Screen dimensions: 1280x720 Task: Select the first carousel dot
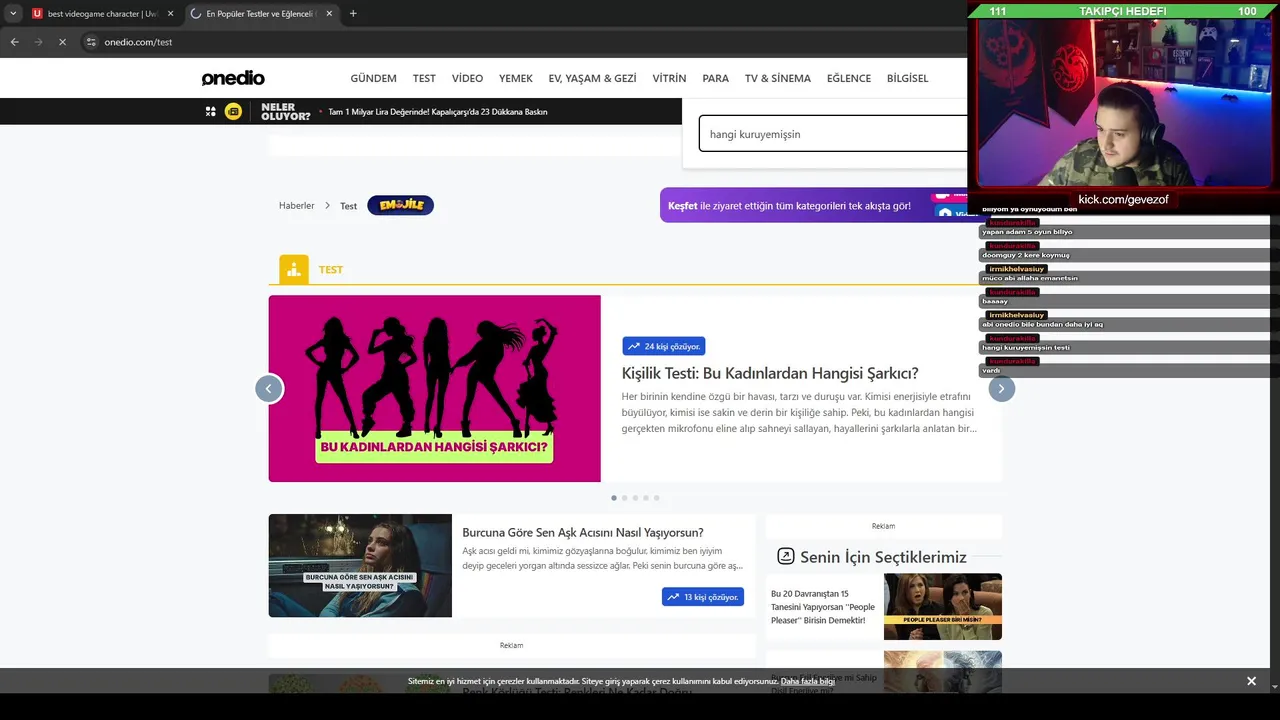coord(614,497)
